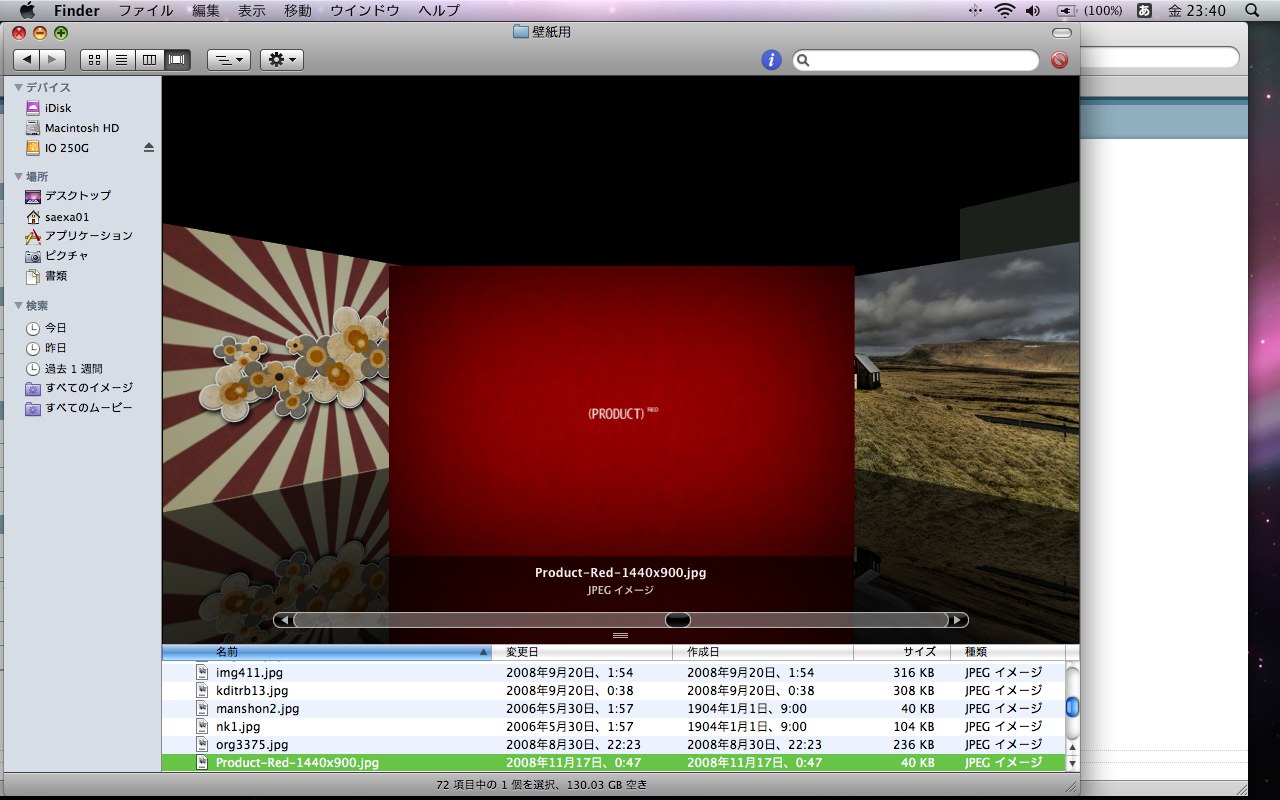This screenshot has height=800, width=1280.
Task: Open the 編集 menu
Action: (206, 11)
